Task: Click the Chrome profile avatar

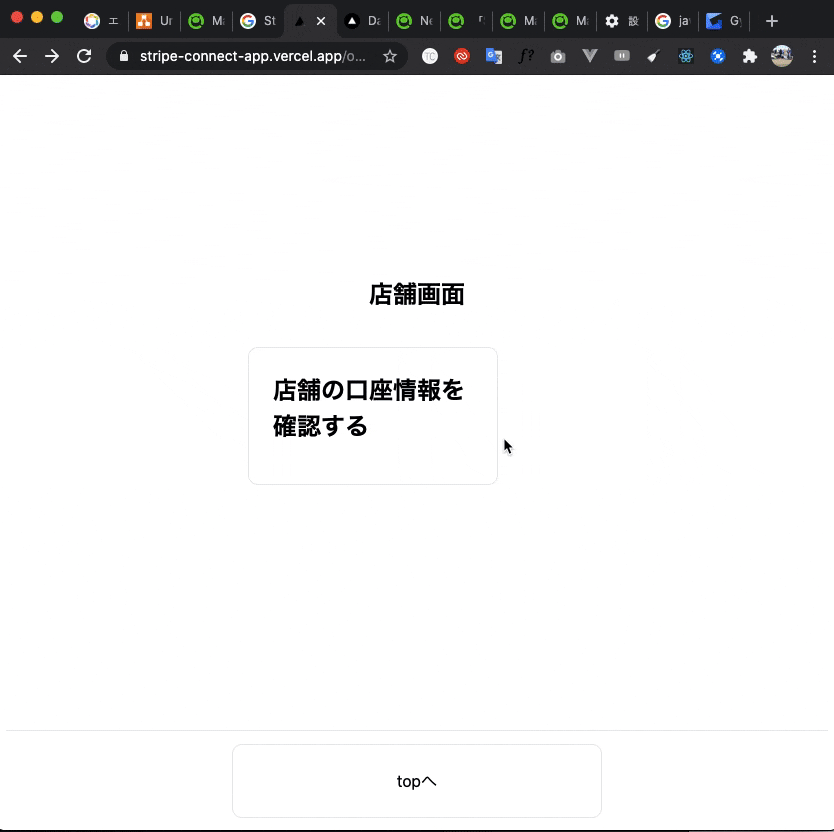Action: point(781,56)
